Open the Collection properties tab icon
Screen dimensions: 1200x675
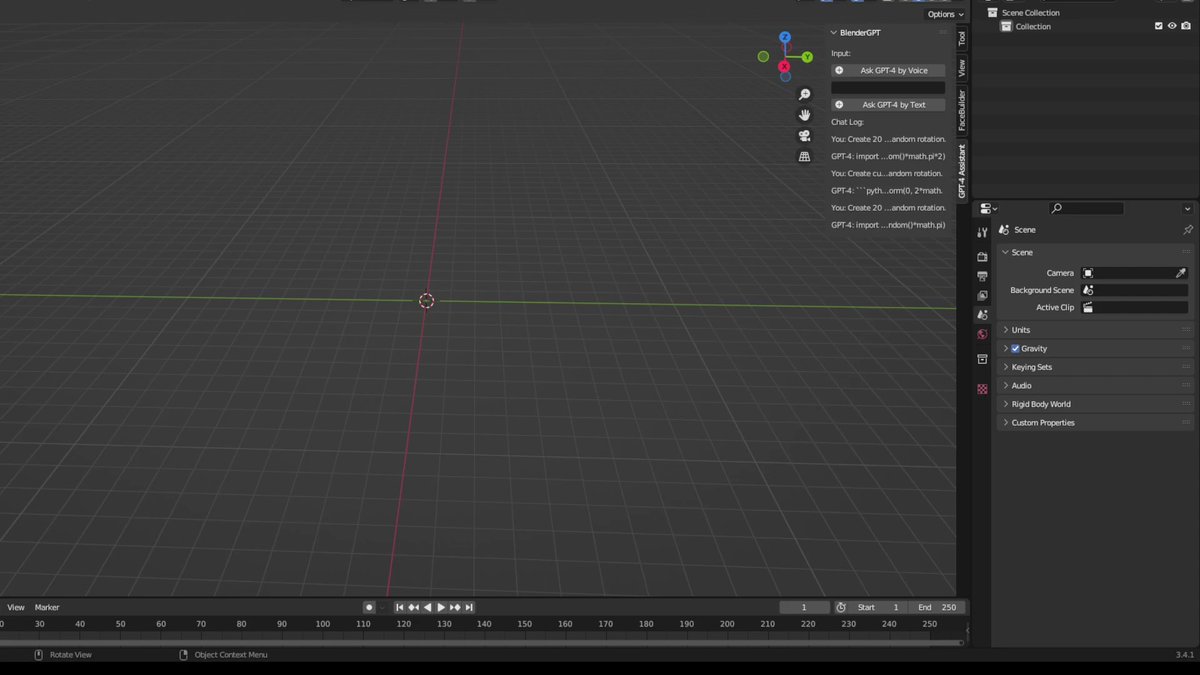982,359
